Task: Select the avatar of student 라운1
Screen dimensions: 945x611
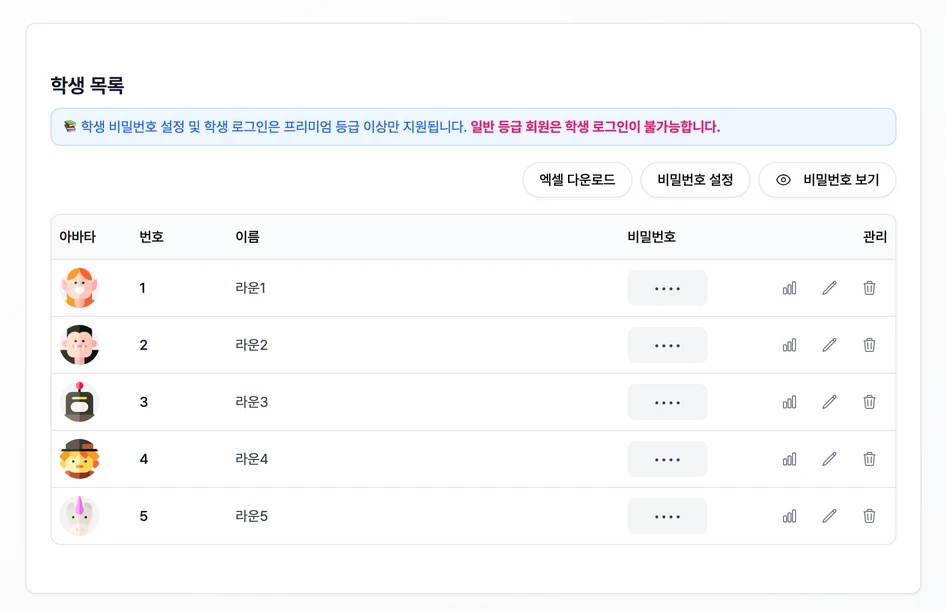Action: pyautogui.click(x=79, y=288)
